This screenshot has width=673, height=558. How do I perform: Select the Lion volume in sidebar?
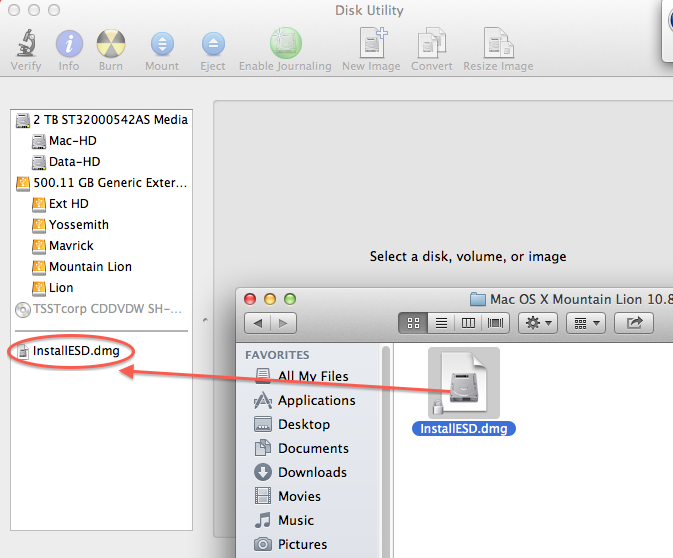tap(52, 288)
